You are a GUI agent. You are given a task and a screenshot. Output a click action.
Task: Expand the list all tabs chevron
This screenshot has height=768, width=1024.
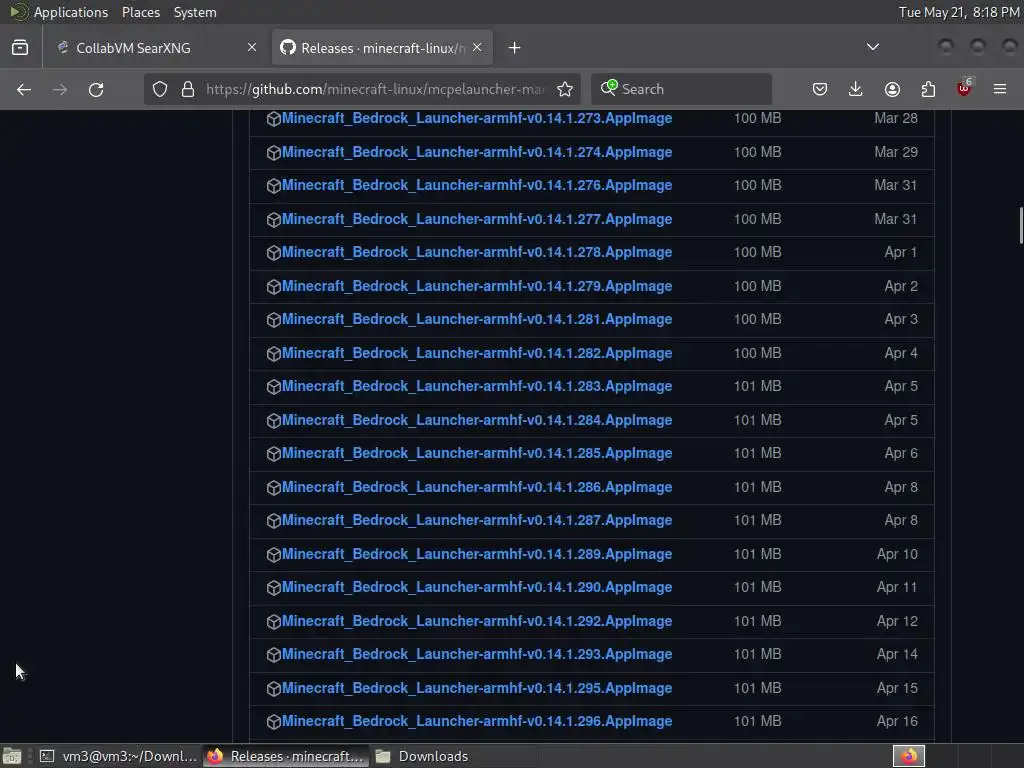872,47
